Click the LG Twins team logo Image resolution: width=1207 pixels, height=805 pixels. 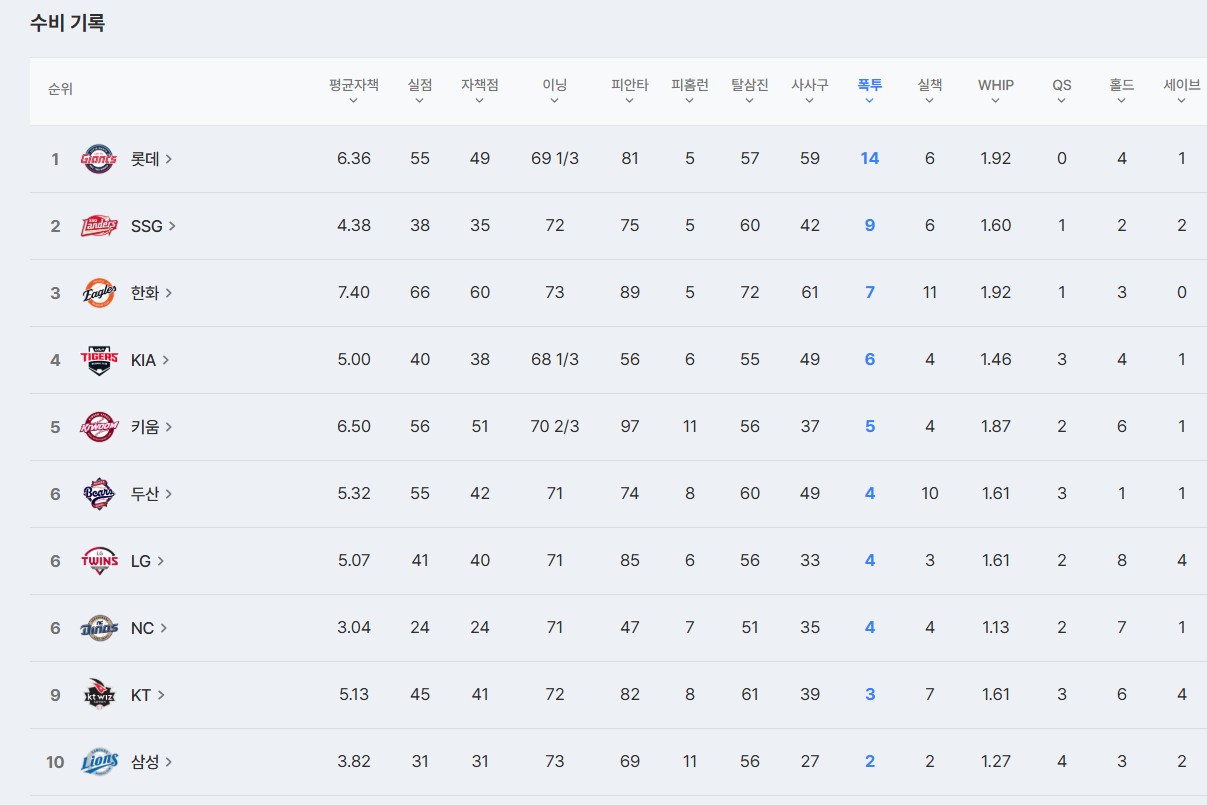(x=99, y=561)
